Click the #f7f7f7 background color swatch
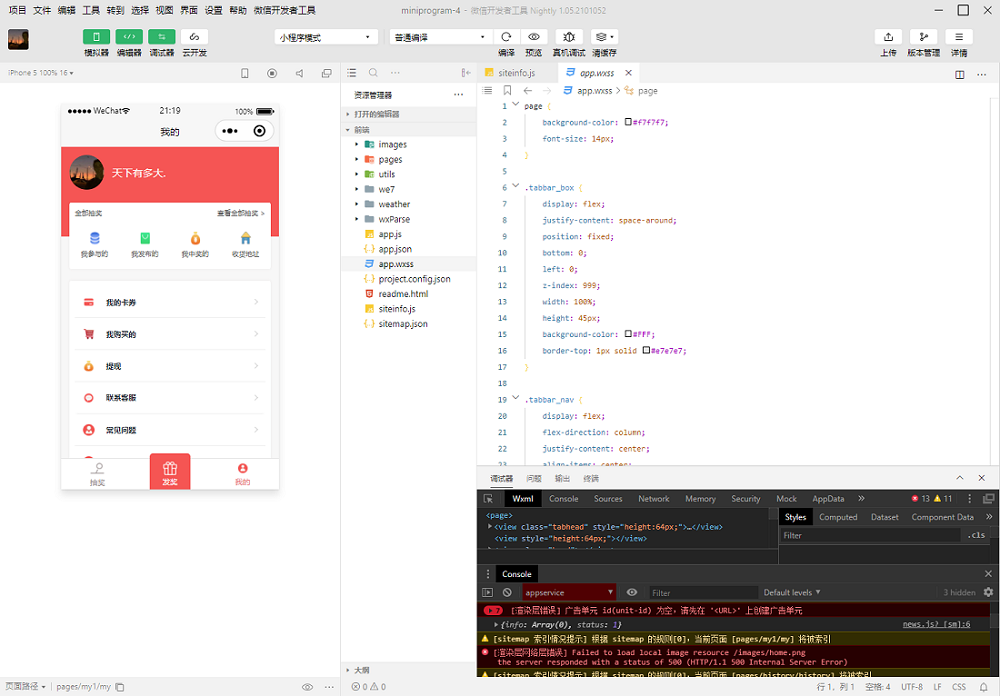Viewport: 1000px width, 696px height. tap(628, 122)
